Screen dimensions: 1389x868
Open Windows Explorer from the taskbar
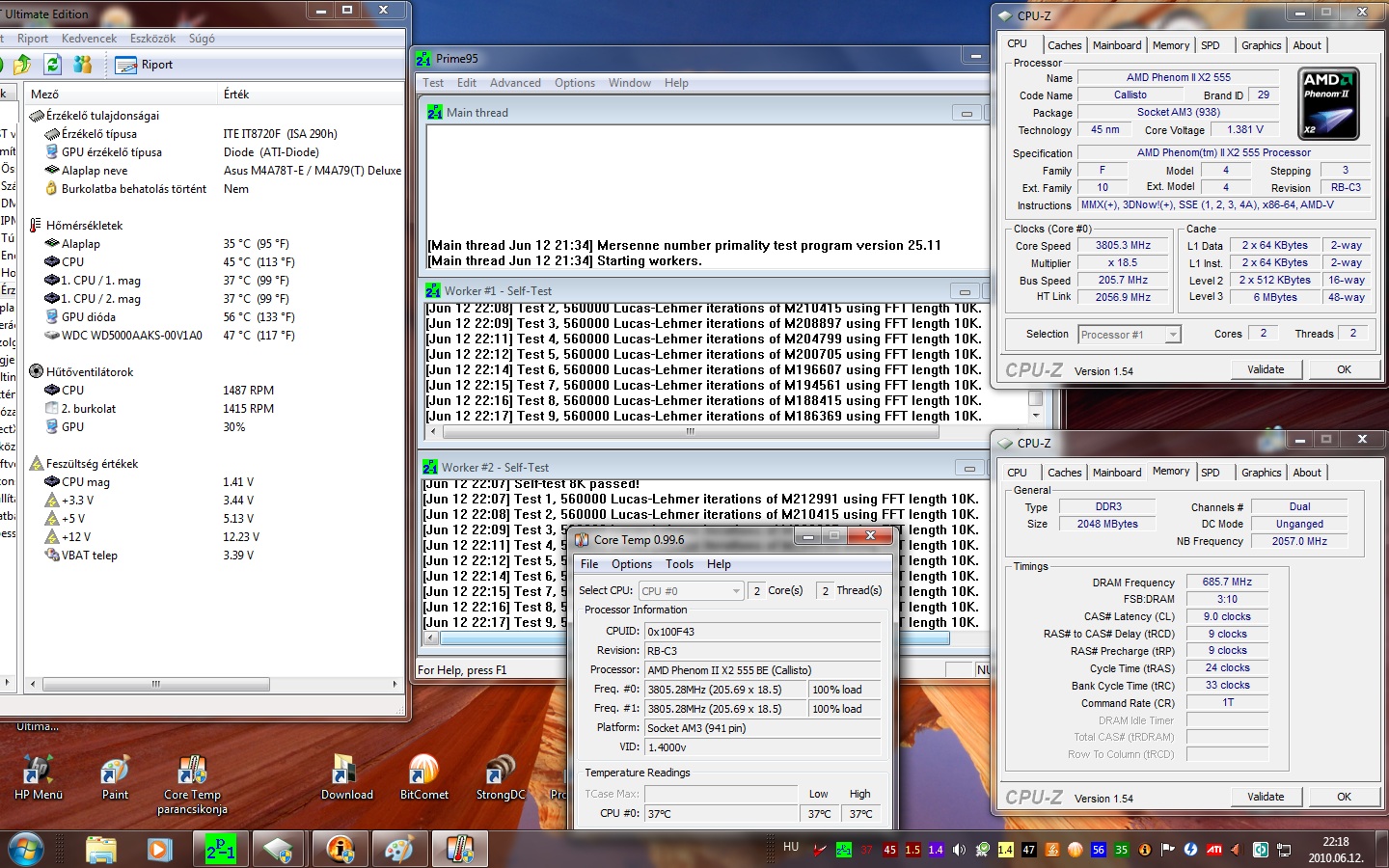click(x=101, y=850)
